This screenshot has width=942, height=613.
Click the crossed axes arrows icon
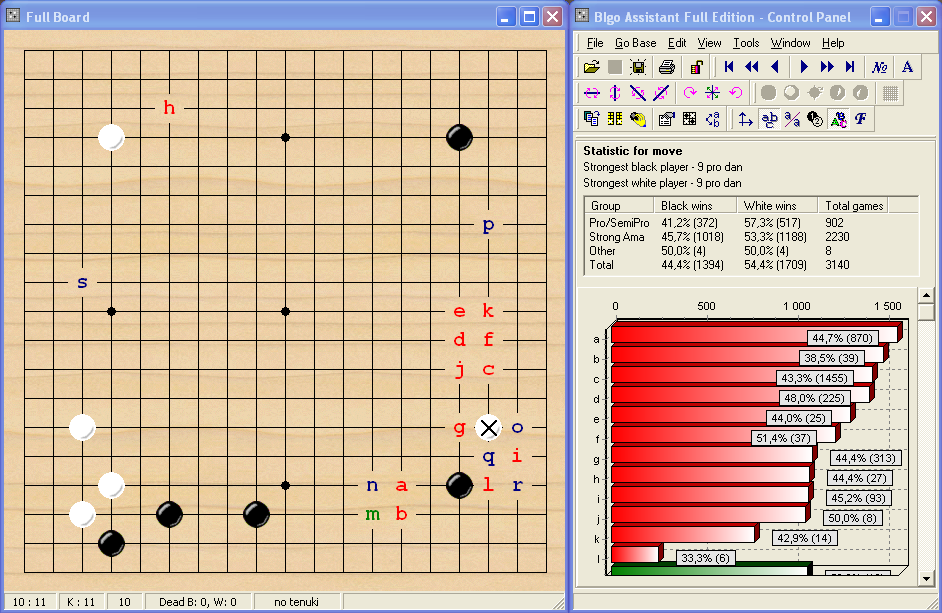click(x=746, y=119)
